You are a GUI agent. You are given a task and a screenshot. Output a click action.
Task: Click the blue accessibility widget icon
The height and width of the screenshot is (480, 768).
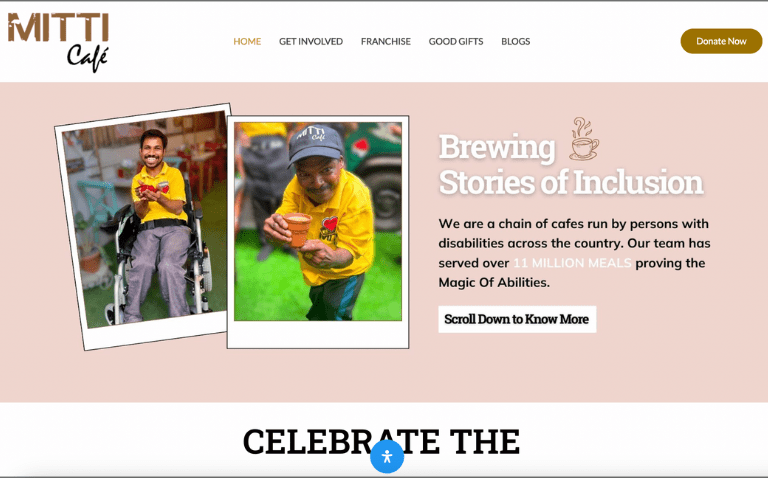click(x=387, y=456)
